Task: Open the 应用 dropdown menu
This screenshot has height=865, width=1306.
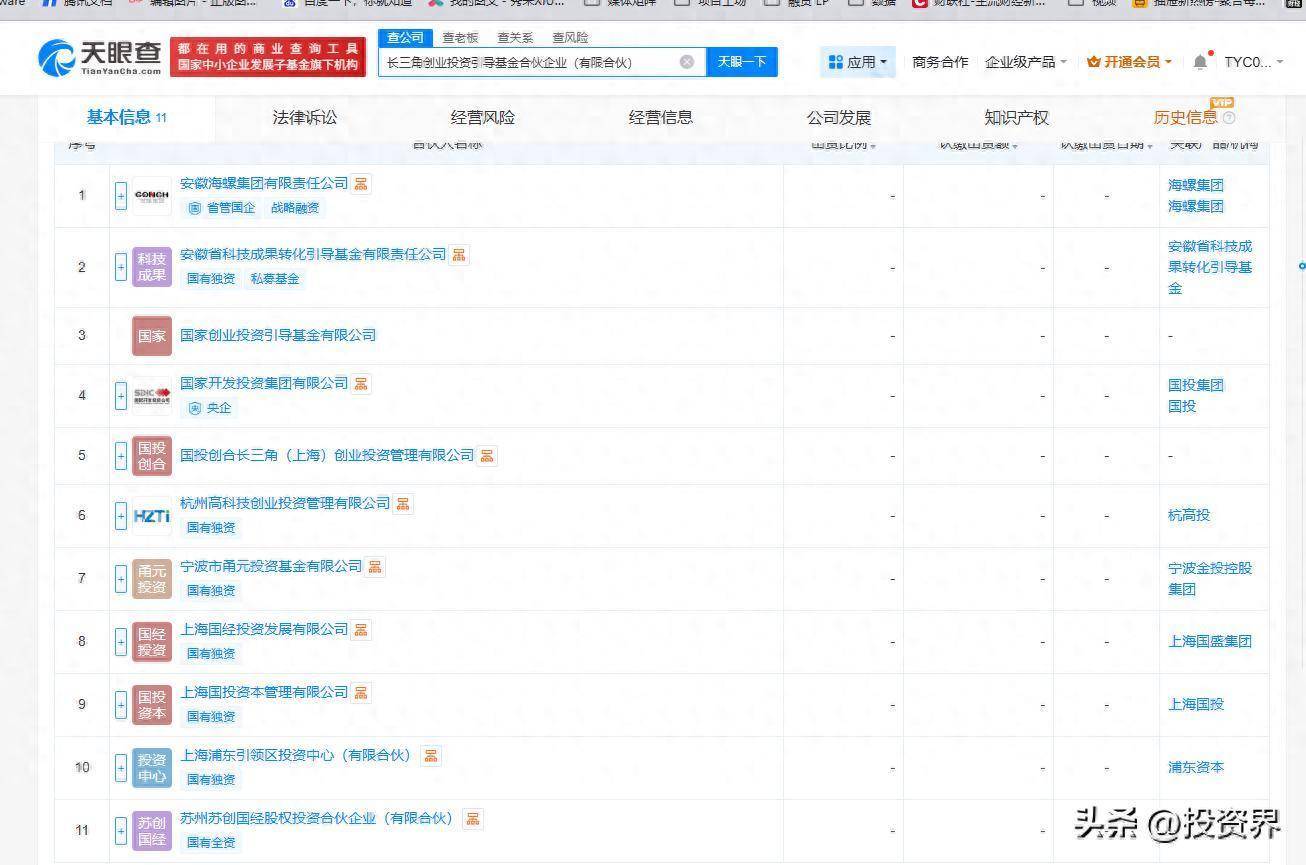Action: (x=858, y=62)
